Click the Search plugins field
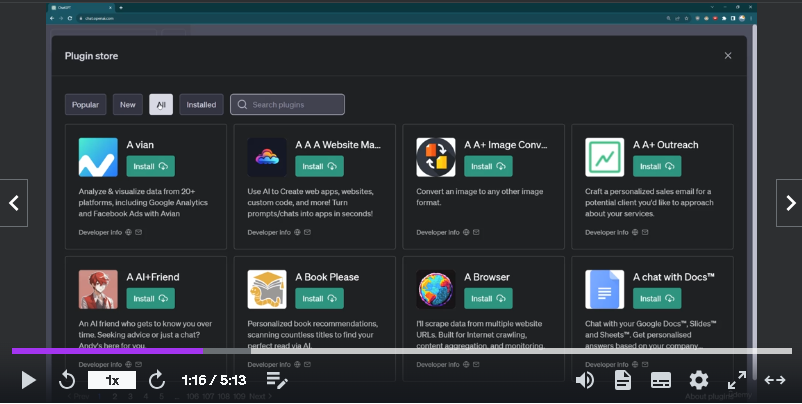Image resolution: width=802 pixels, height=404 pixels. 287,104
